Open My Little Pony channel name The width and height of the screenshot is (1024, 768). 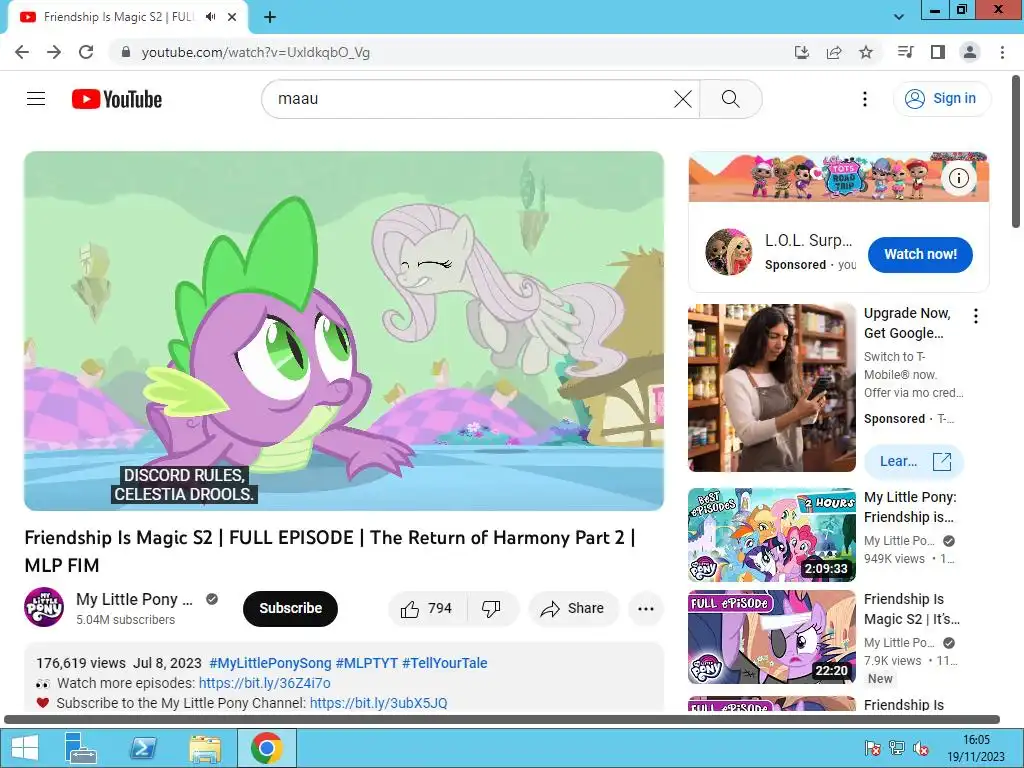coord(135,600)
